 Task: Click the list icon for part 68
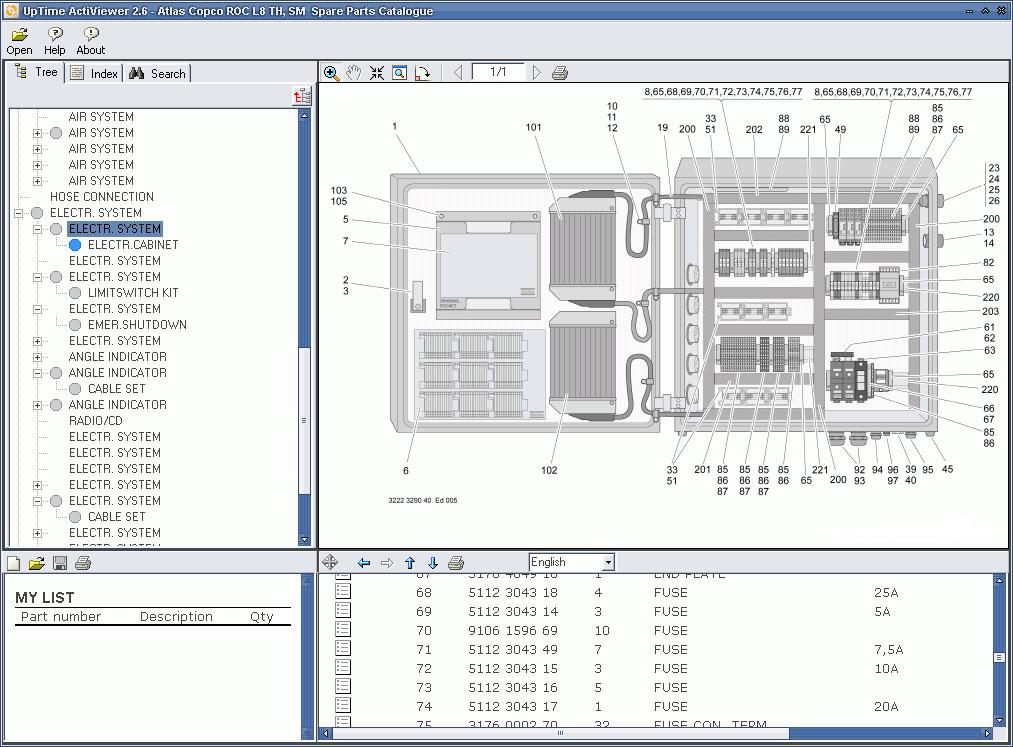click(x=343, y=591)
